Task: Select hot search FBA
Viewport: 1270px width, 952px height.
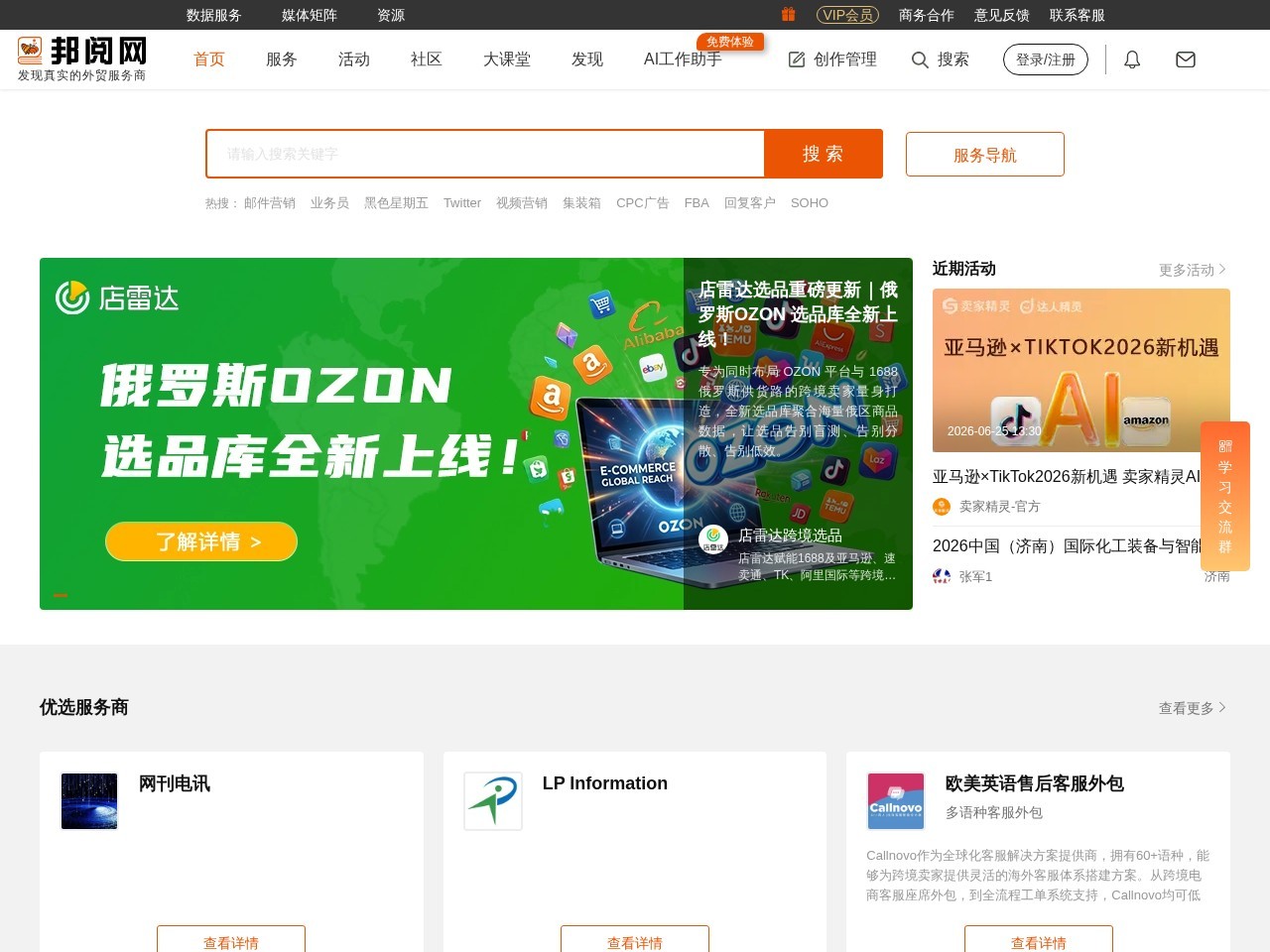Action: point(697,203)
